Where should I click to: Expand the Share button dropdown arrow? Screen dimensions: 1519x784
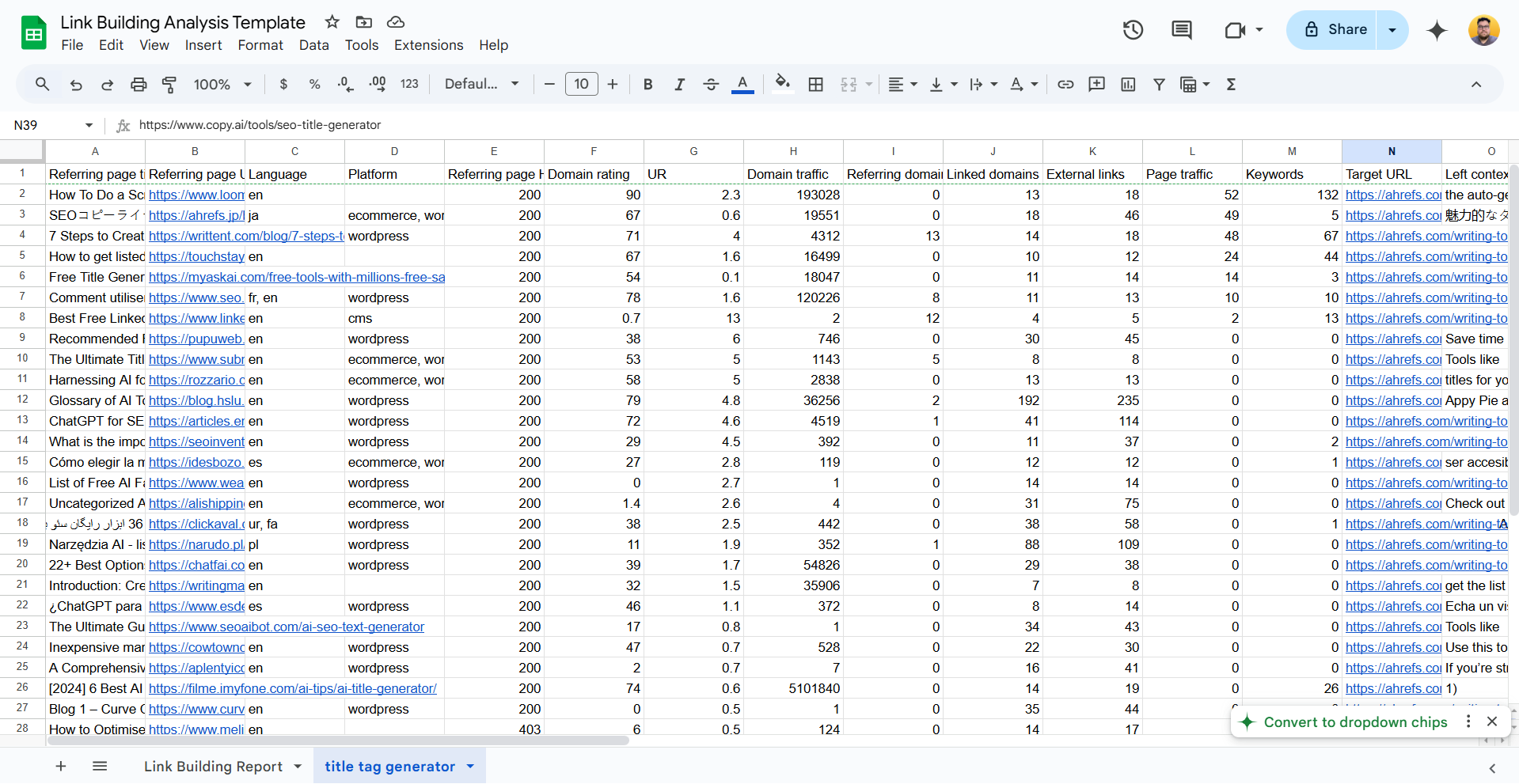tap(1392, 30)
